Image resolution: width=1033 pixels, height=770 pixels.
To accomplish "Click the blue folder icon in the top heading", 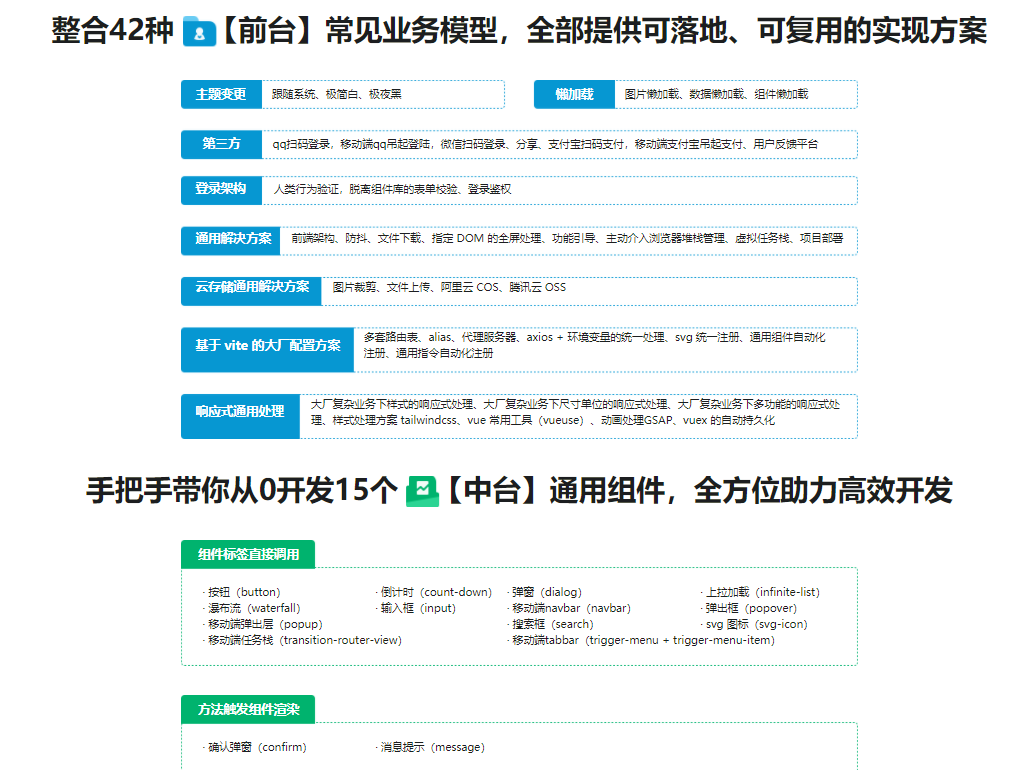I will (199, 34).
